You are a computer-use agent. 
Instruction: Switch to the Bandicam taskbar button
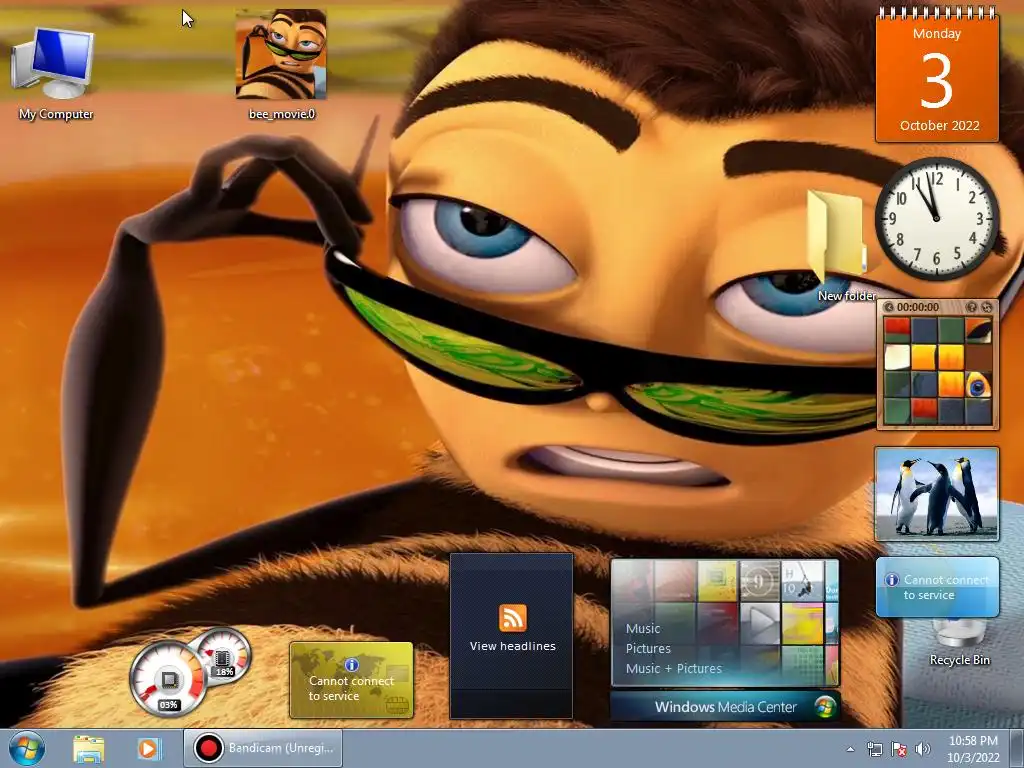tap(263, 748)
